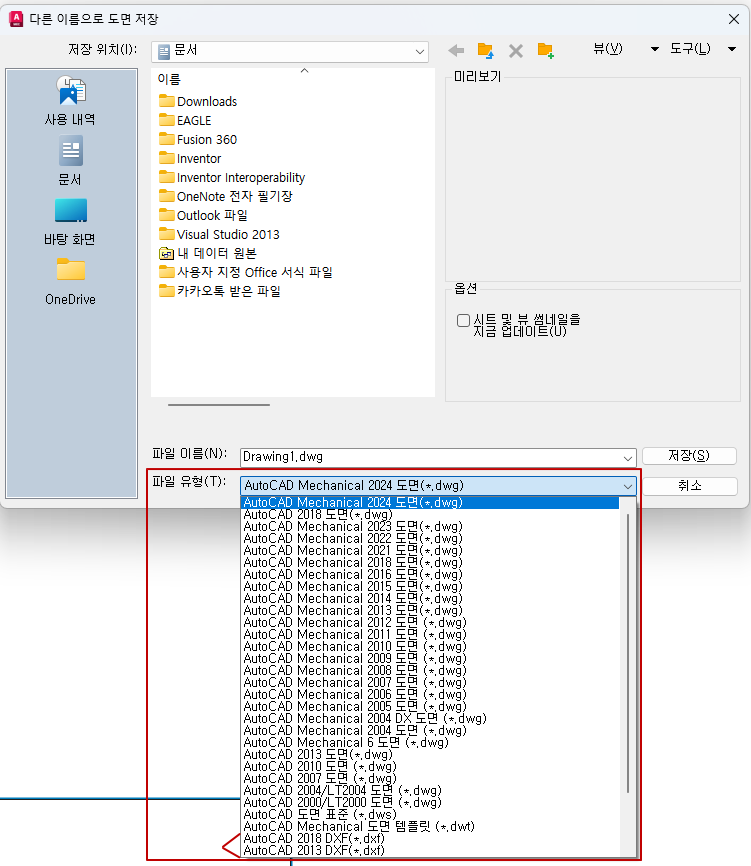Select 내 데이터 원본 folder
This screenshot has height=866, width=751.
[208, 253]
